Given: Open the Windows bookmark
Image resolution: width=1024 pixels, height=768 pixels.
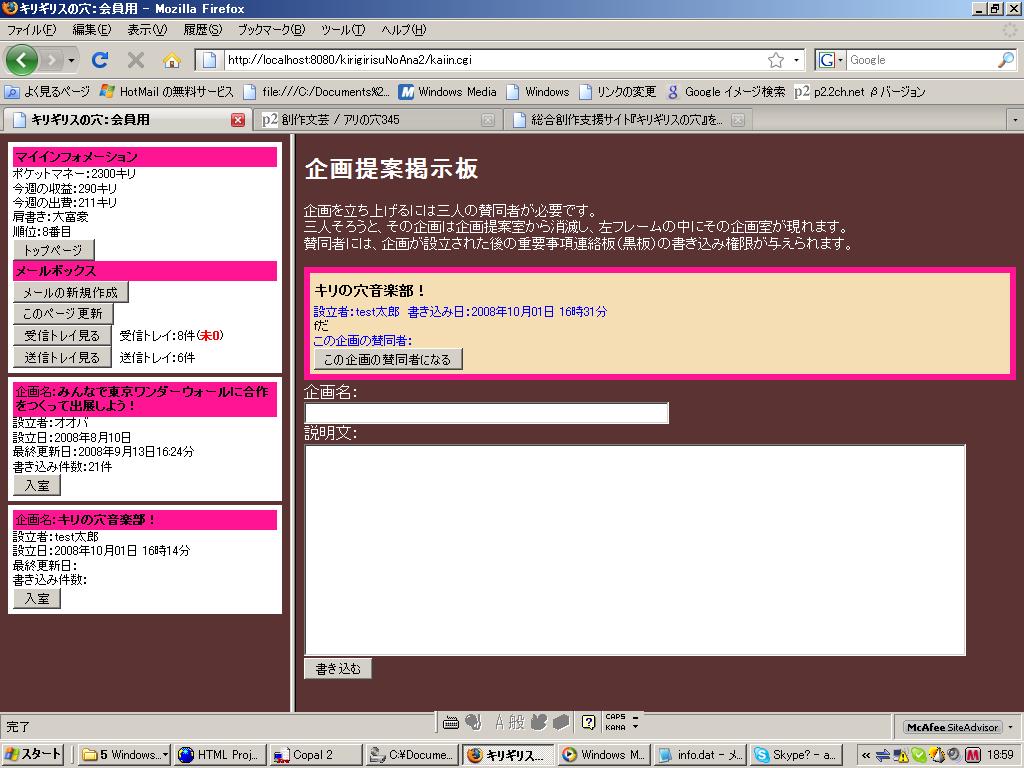Looking at the screenshot, I should pos(538,92).
